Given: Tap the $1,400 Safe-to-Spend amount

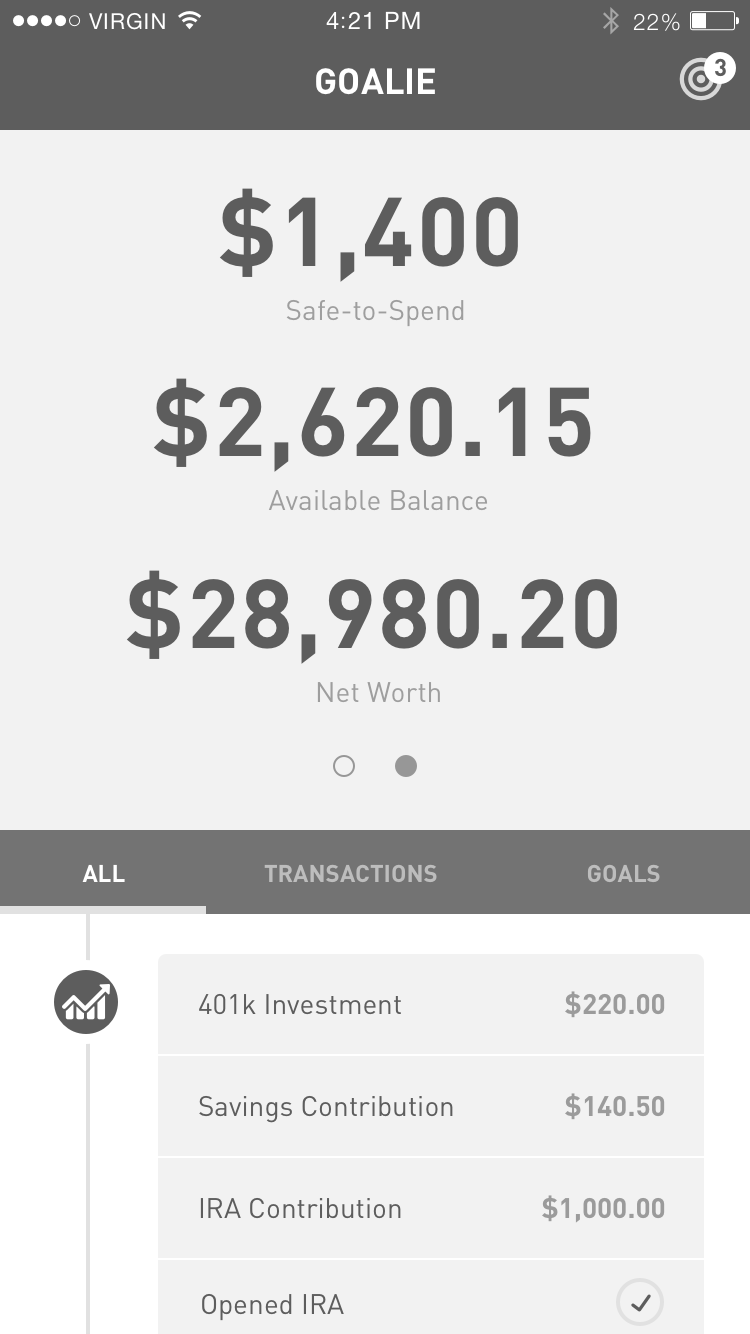Looking at the screenshot, I should click(x=370, y=234).
